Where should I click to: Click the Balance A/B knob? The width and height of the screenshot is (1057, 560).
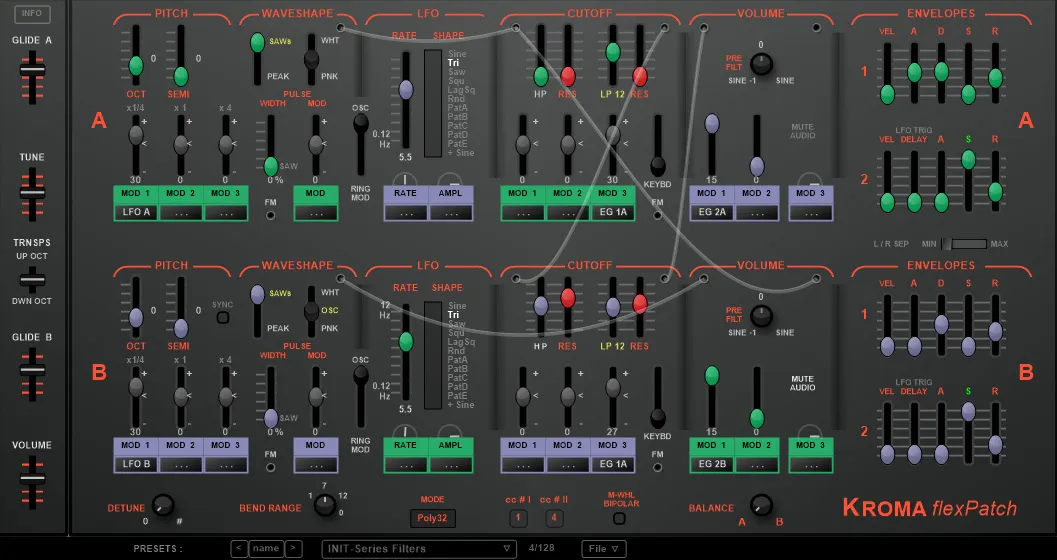pyautogui.click(x=761, y=505)
